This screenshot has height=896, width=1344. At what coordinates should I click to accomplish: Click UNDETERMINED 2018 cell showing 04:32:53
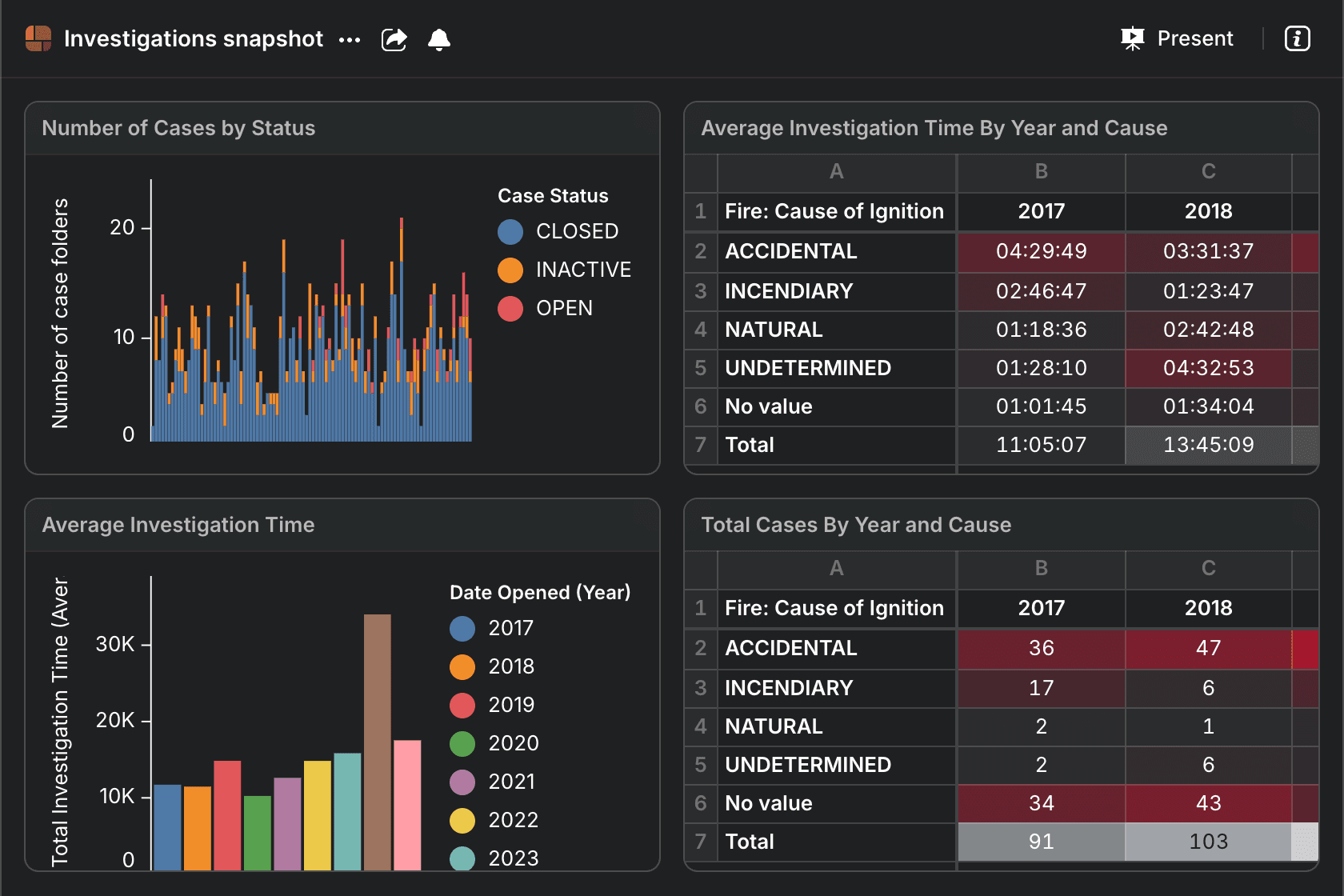point(1208,368)
